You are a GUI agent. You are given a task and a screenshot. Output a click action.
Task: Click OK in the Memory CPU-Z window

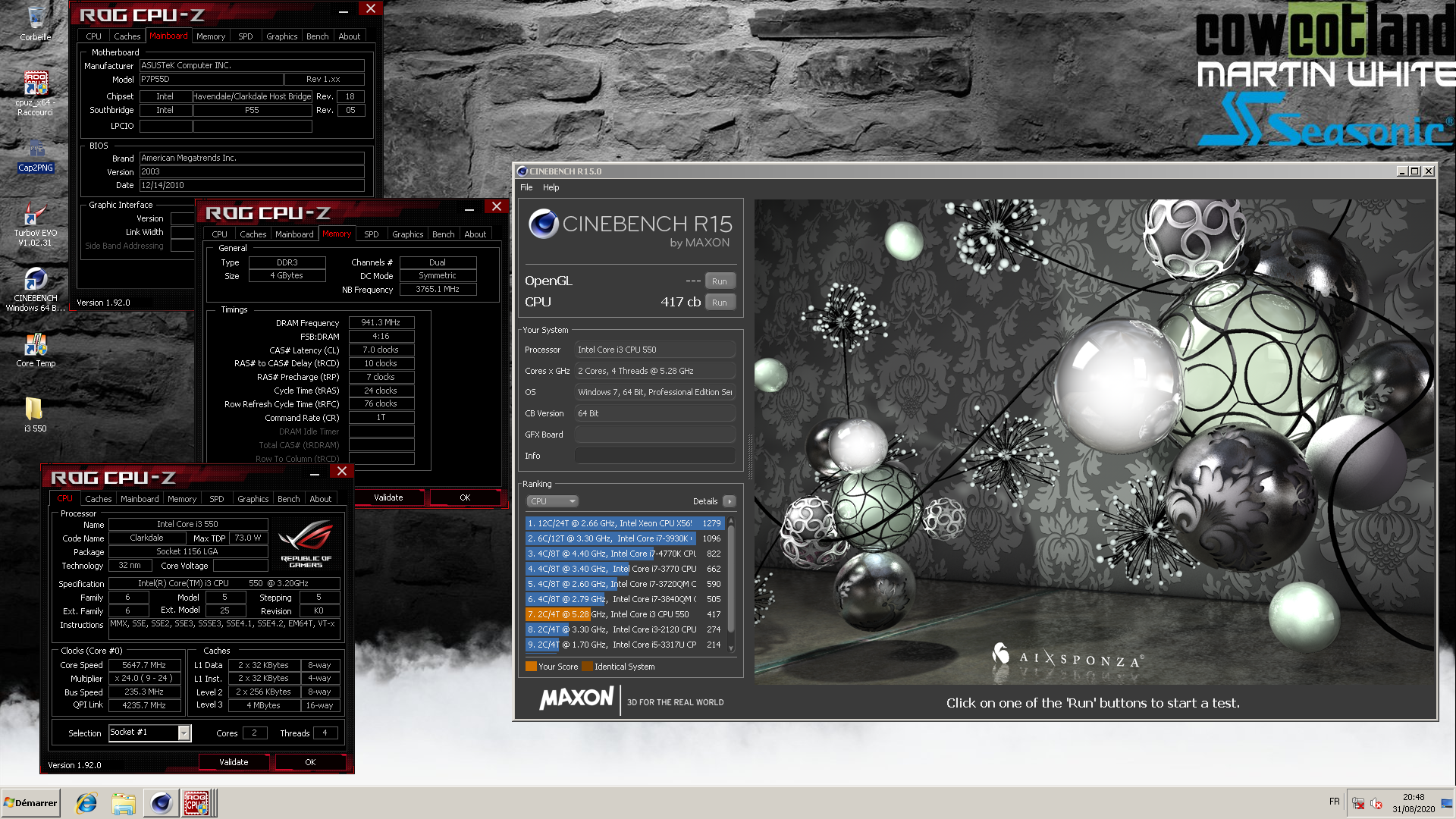pos(465,497)
